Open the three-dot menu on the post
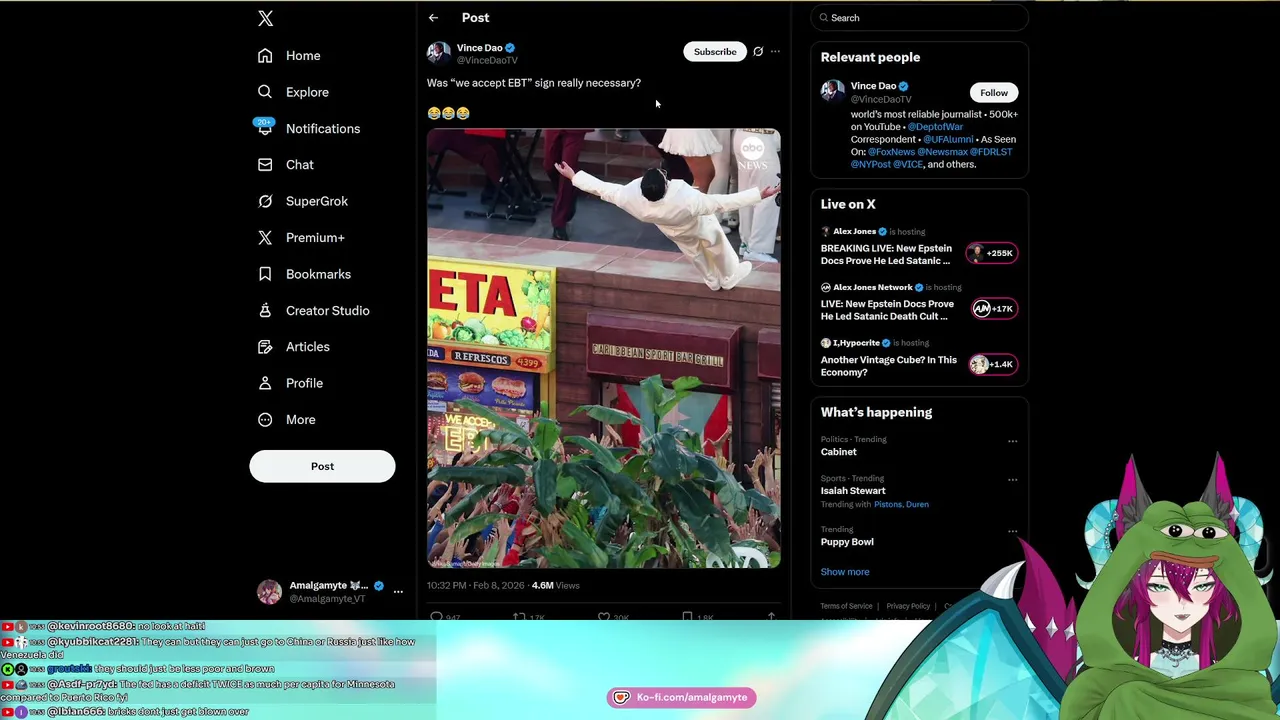Viewport: 1280px width, 720px height. tap(775, 52)
